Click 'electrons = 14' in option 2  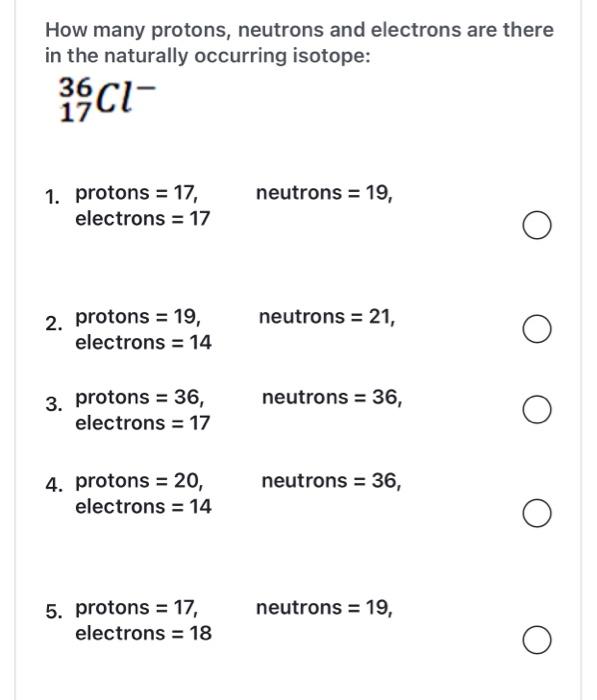(143, 342)
